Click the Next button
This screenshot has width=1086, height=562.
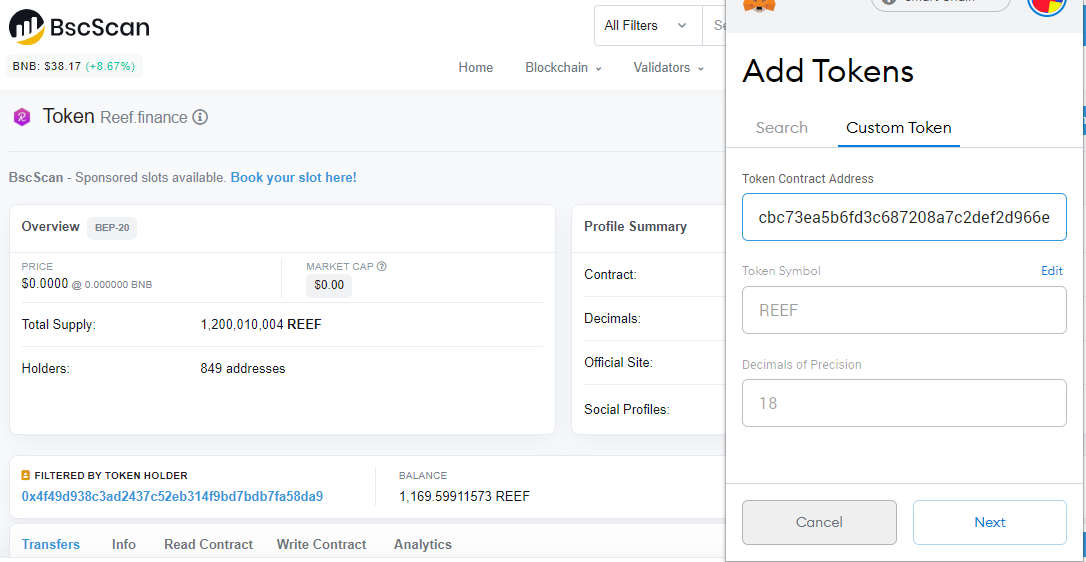tap(990, 523)
